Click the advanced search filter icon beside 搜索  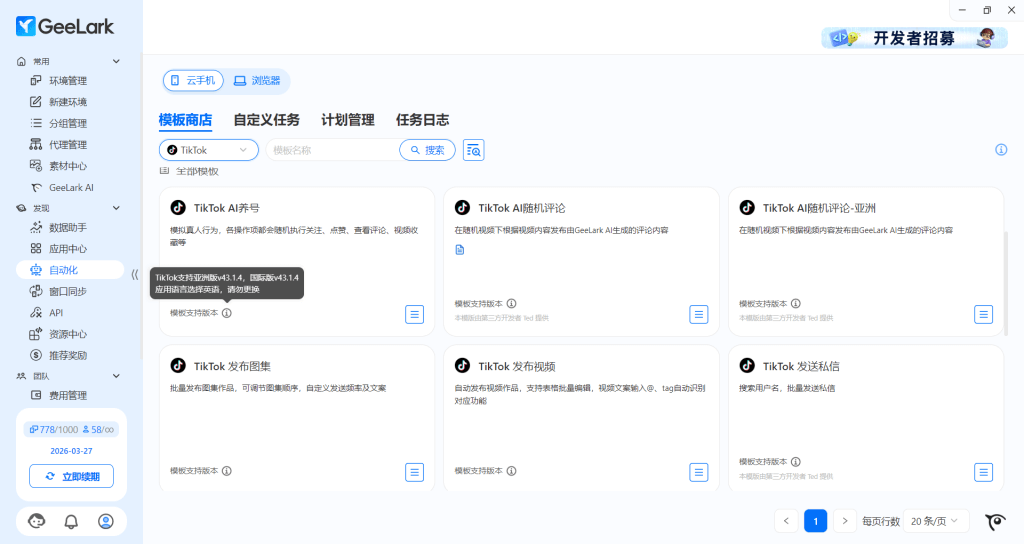pyautogui.click(x=474, y=150)
